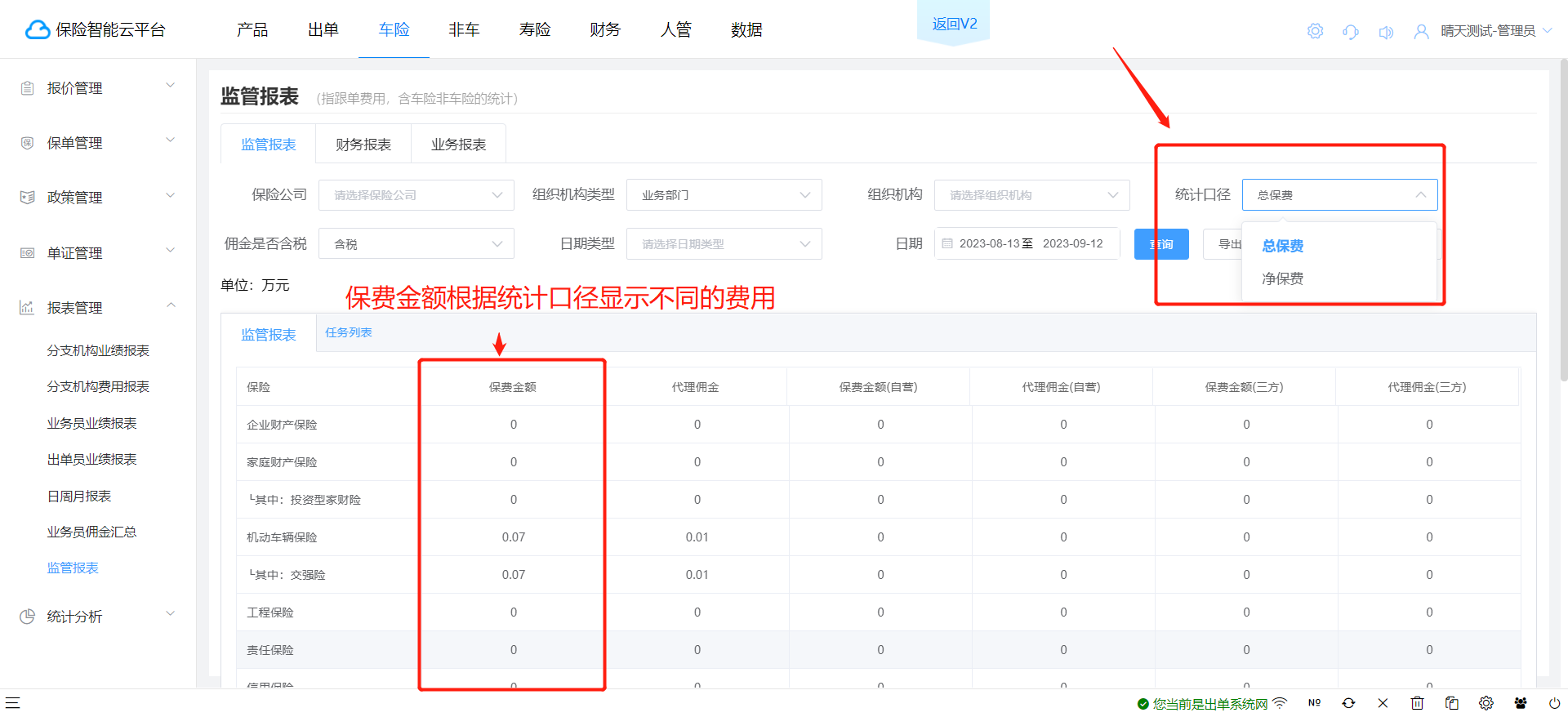
Task: Expand 报价管理 using its chevron arrow
Action: click(x=171, y=85)
